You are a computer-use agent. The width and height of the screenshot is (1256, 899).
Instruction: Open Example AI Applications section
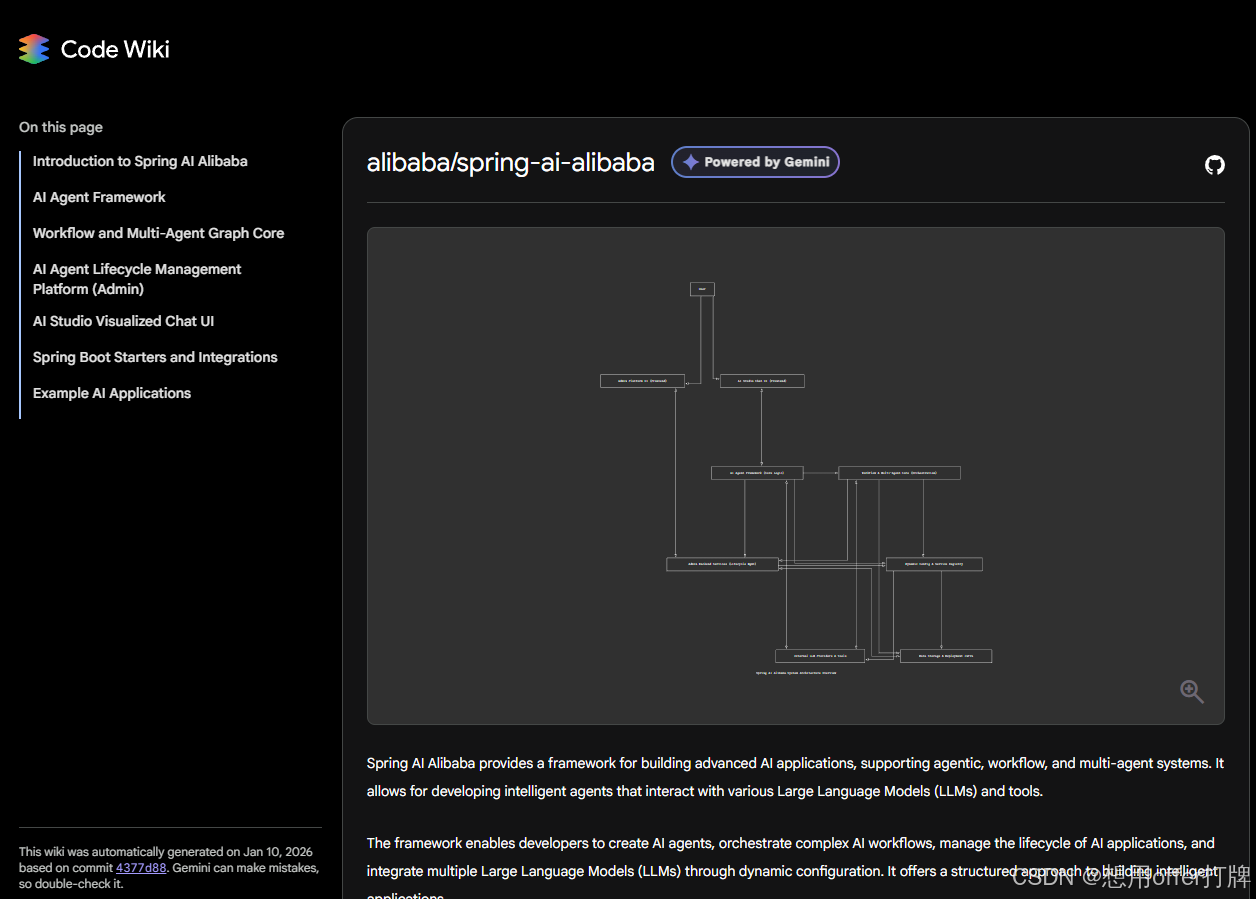click(x=112, y=393)
